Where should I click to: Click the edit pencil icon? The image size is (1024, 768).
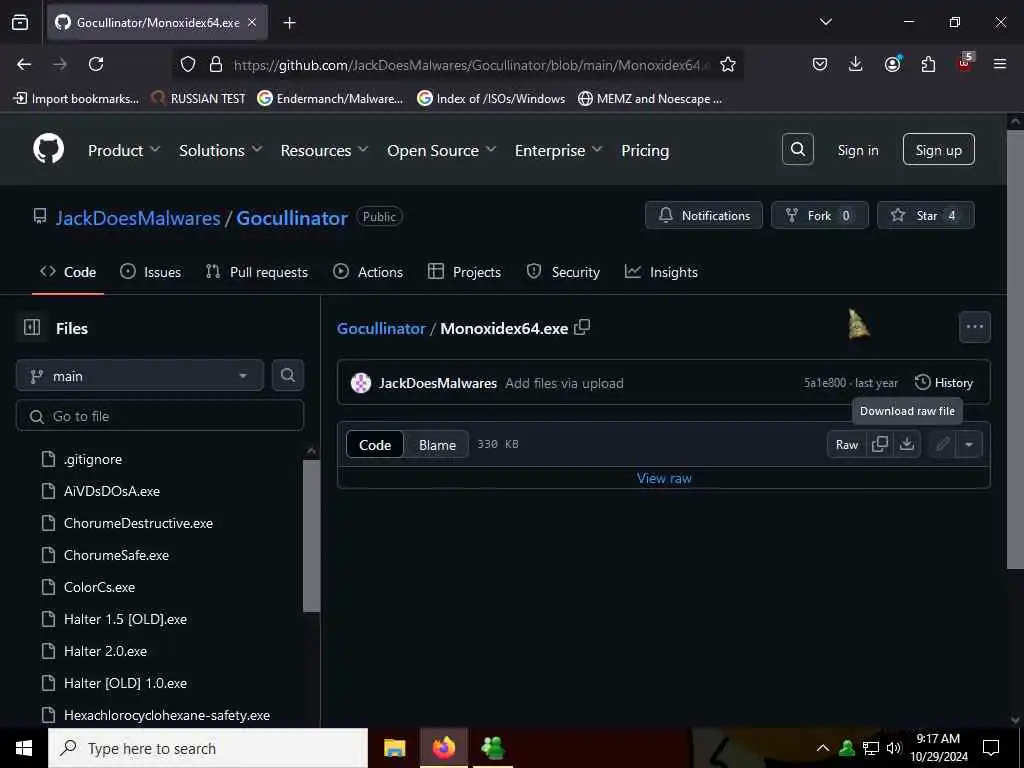click(x=942, y=444)
